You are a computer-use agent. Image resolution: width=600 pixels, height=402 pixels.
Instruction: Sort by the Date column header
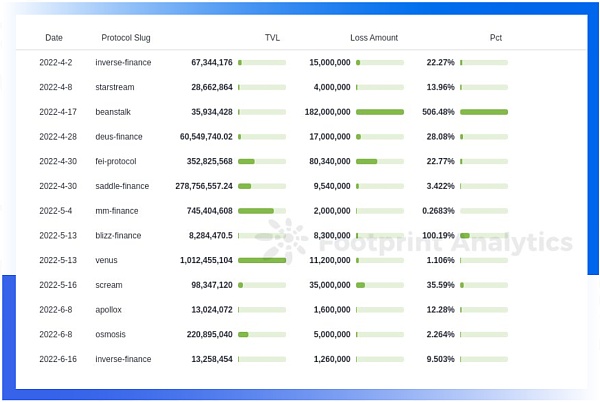[54, 37]
